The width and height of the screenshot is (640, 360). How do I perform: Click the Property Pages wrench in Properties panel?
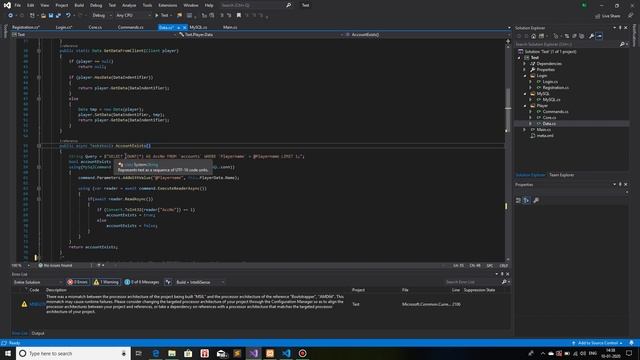point(536,200)
